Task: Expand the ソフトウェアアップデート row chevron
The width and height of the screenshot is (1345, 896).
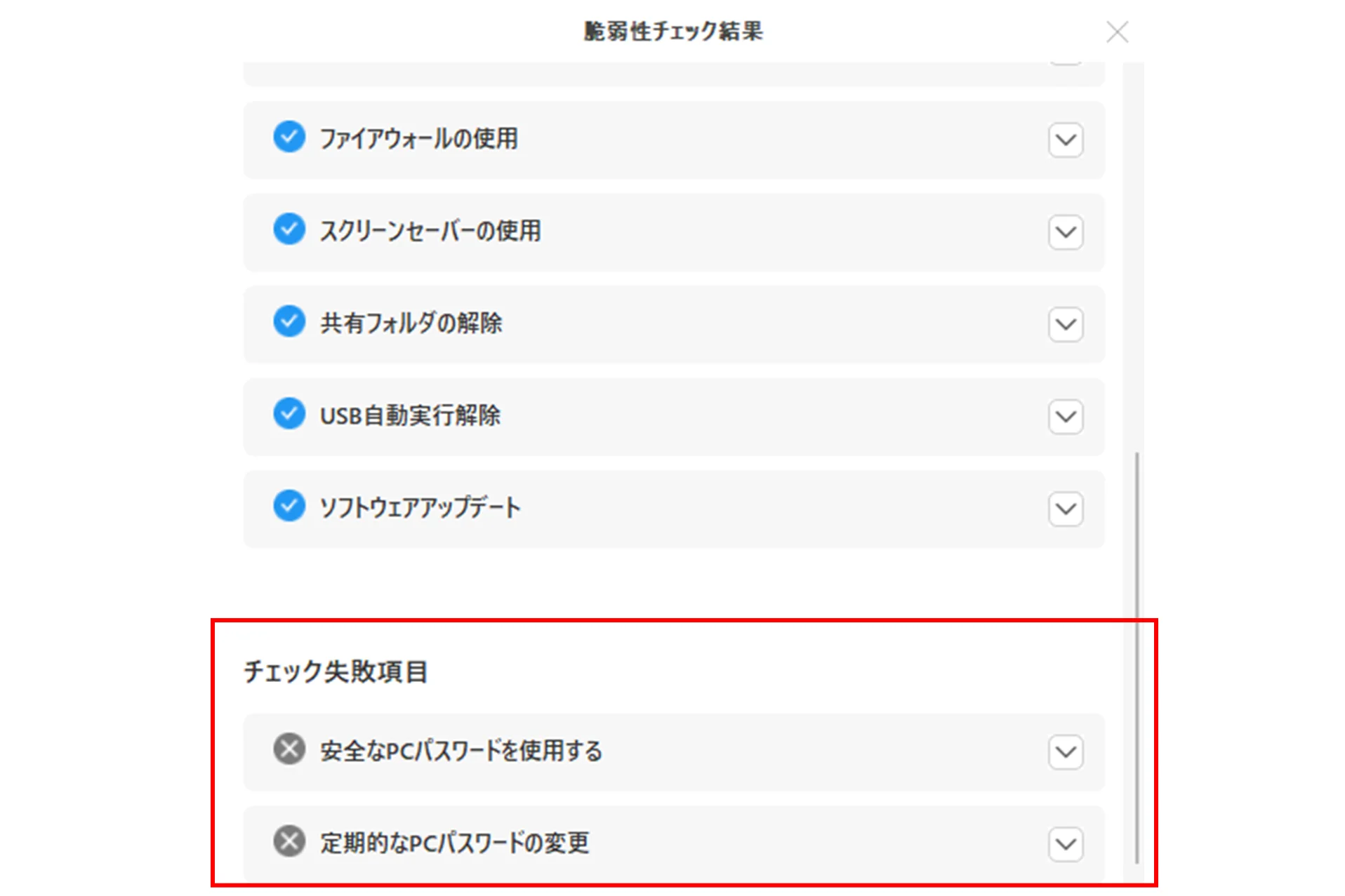Action: point(1065,509)
